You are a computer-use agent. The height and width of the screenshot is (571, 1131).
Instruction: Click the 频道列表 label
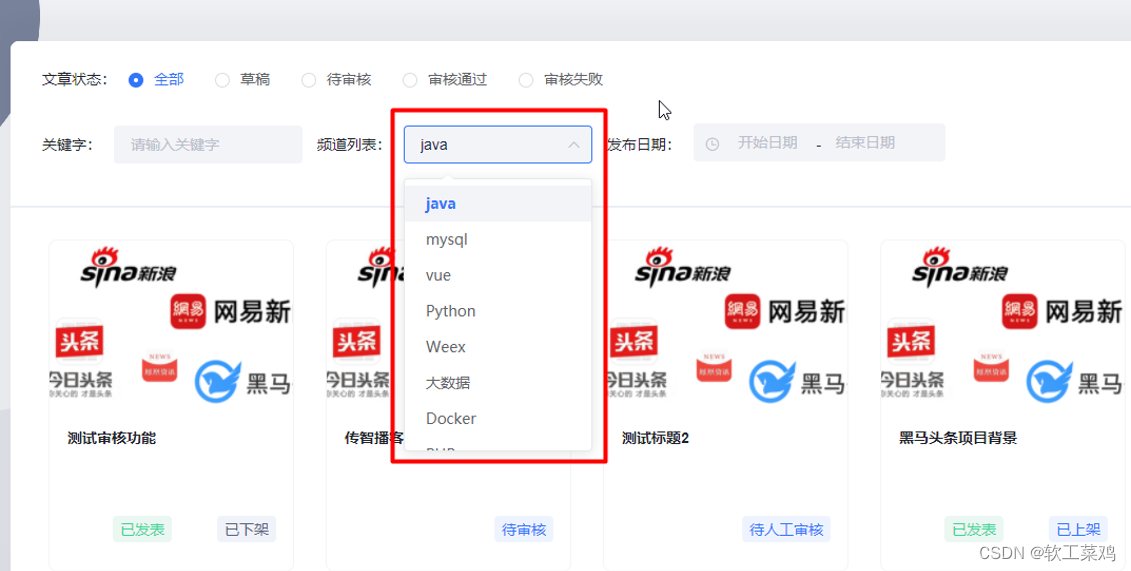349,144
